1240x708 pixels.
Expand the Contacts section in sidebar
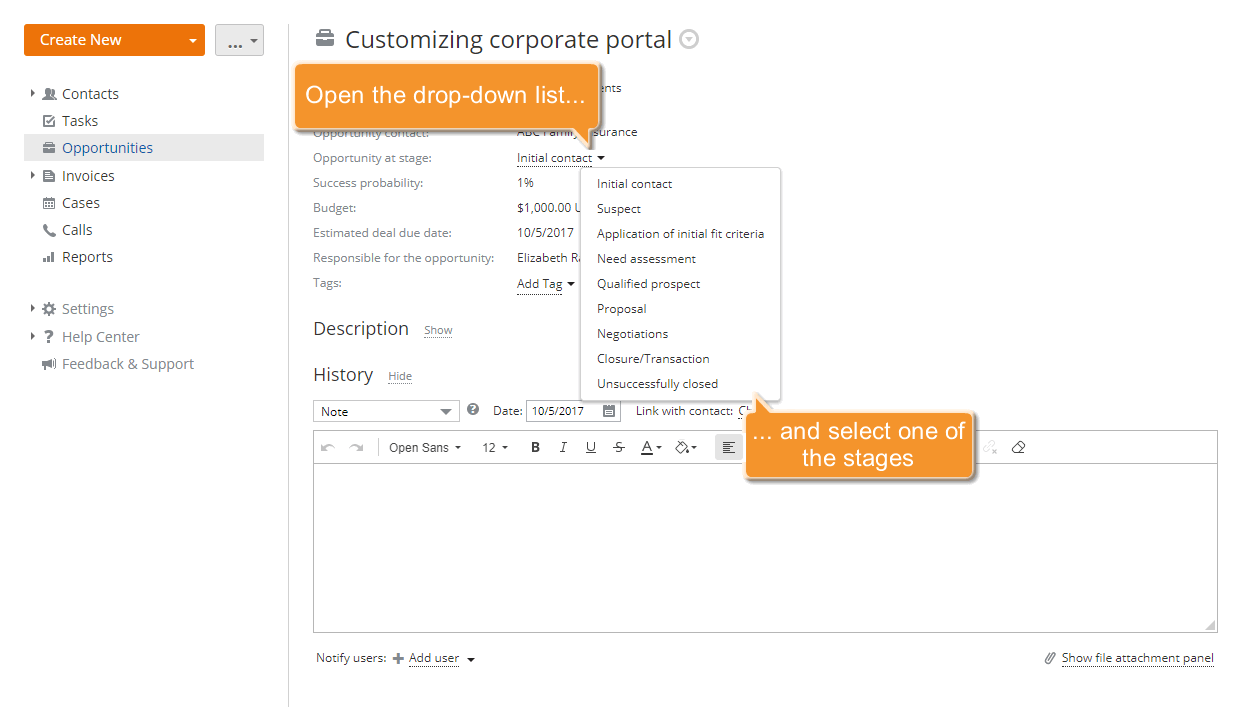(x=31, y=93)
